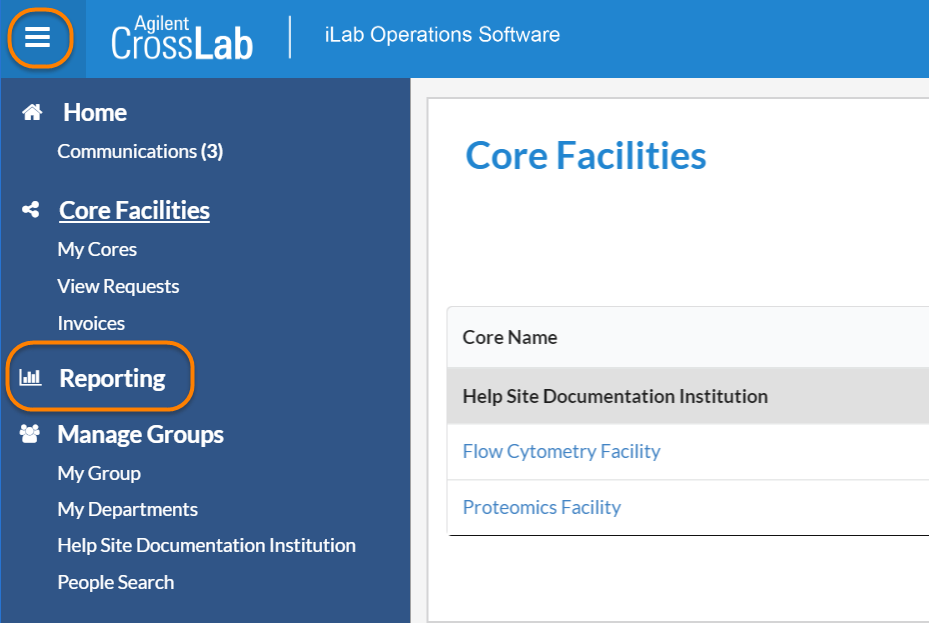
Task: Click the Reporting bar chart icon
Action: pyautogui.click(x=31, y=378)
